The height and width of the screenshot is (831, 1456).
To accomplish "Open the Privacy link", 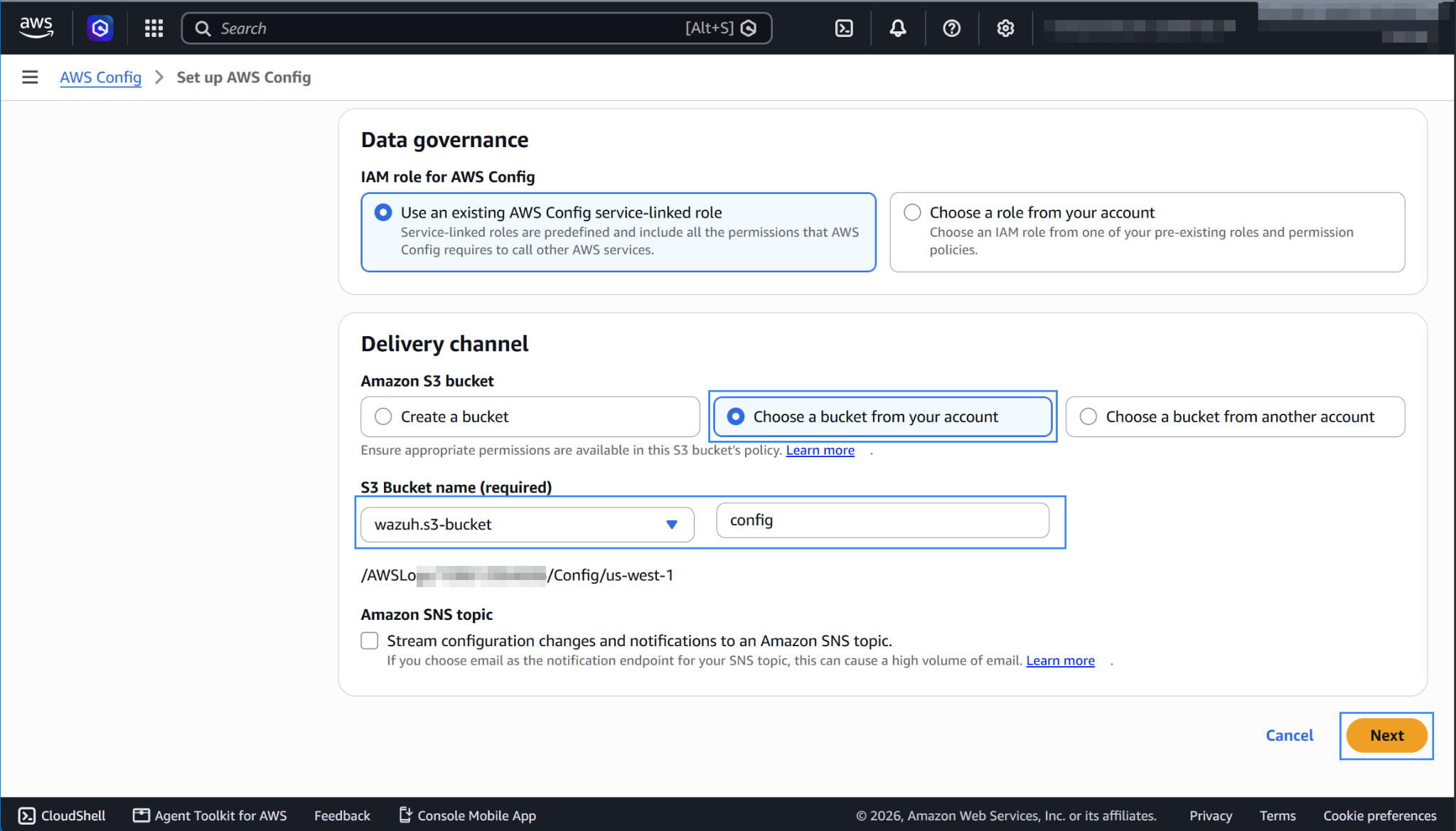I will coord(1210,815).
